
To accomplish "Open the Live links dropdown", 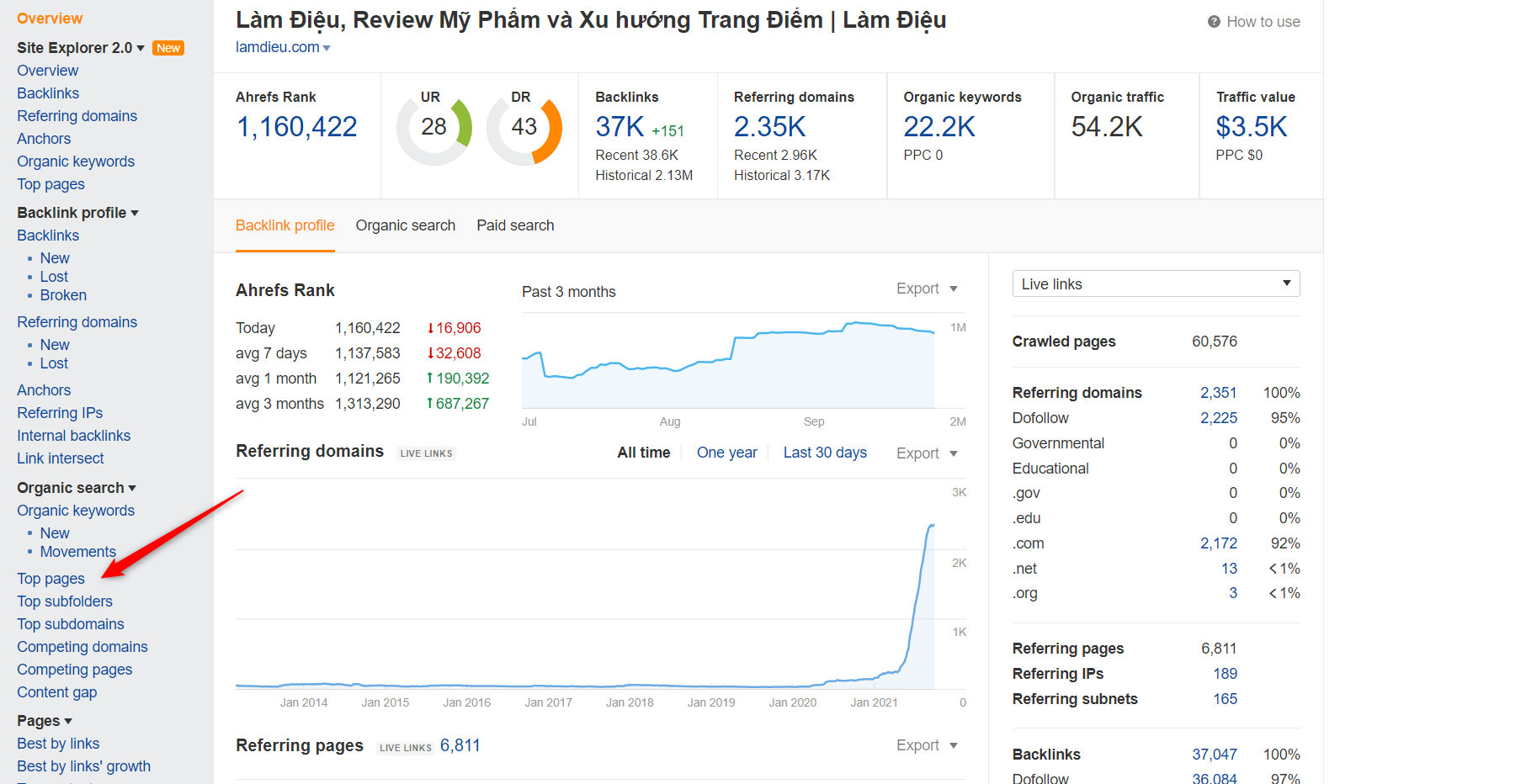I will tap(1156, 283).
